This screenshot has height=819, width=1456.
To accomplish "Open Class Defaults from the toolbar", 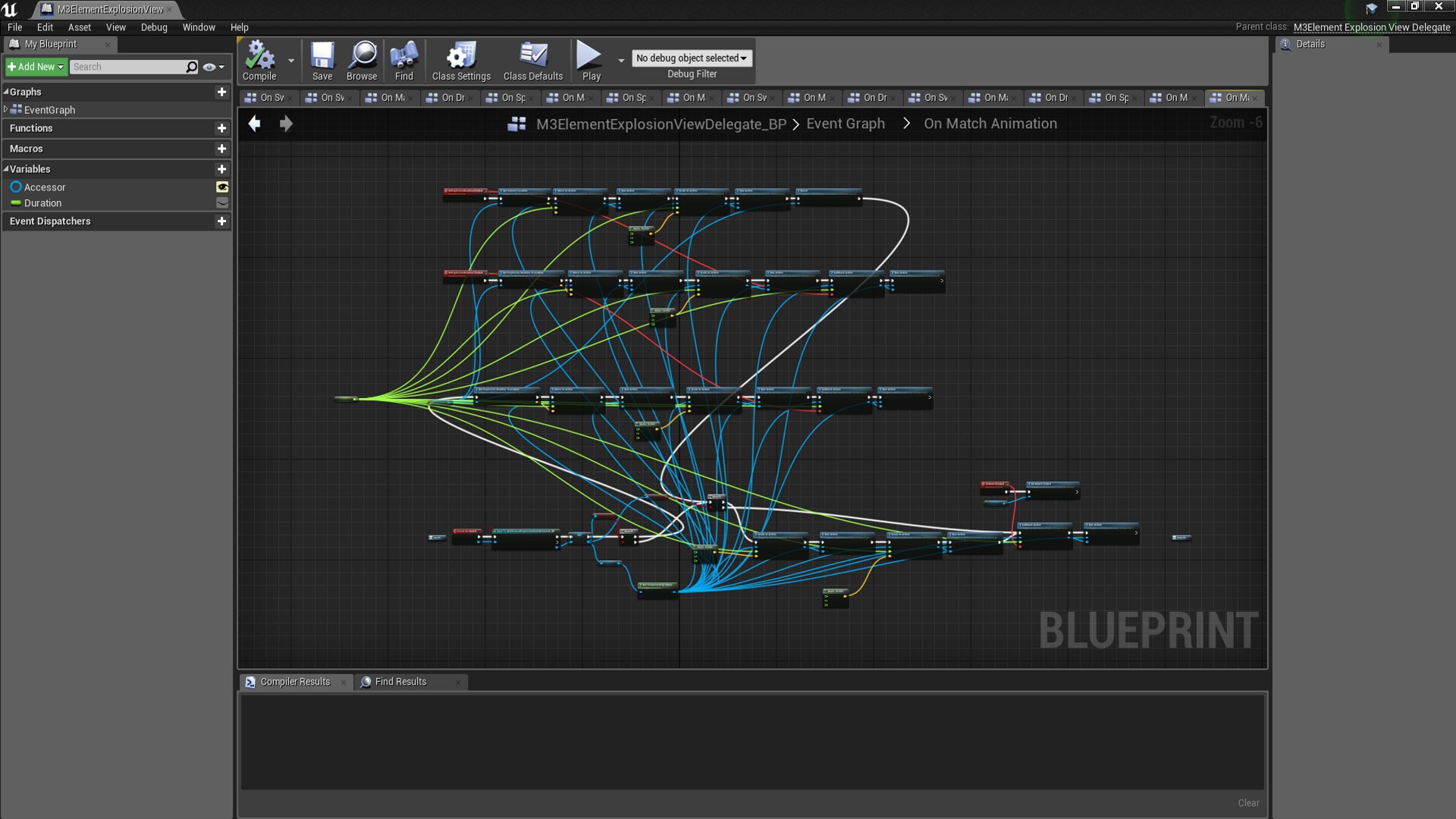I will [x=533, y=55].
